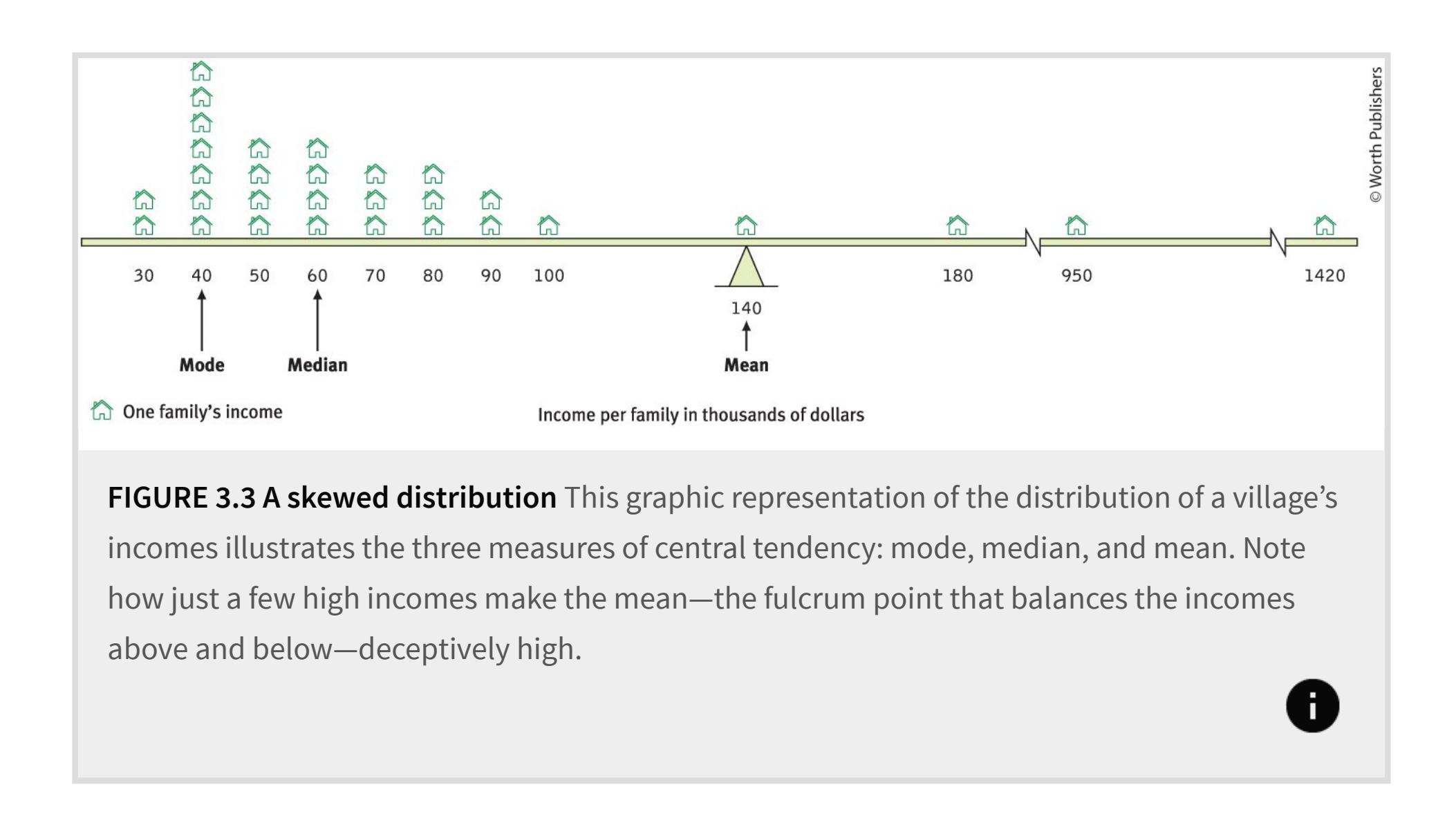The width and height of the screenshot is (1456, 814).
Task: Click the 'FIGURE 3.3 A skewed distribution' heading
Action: coord(332,498)
